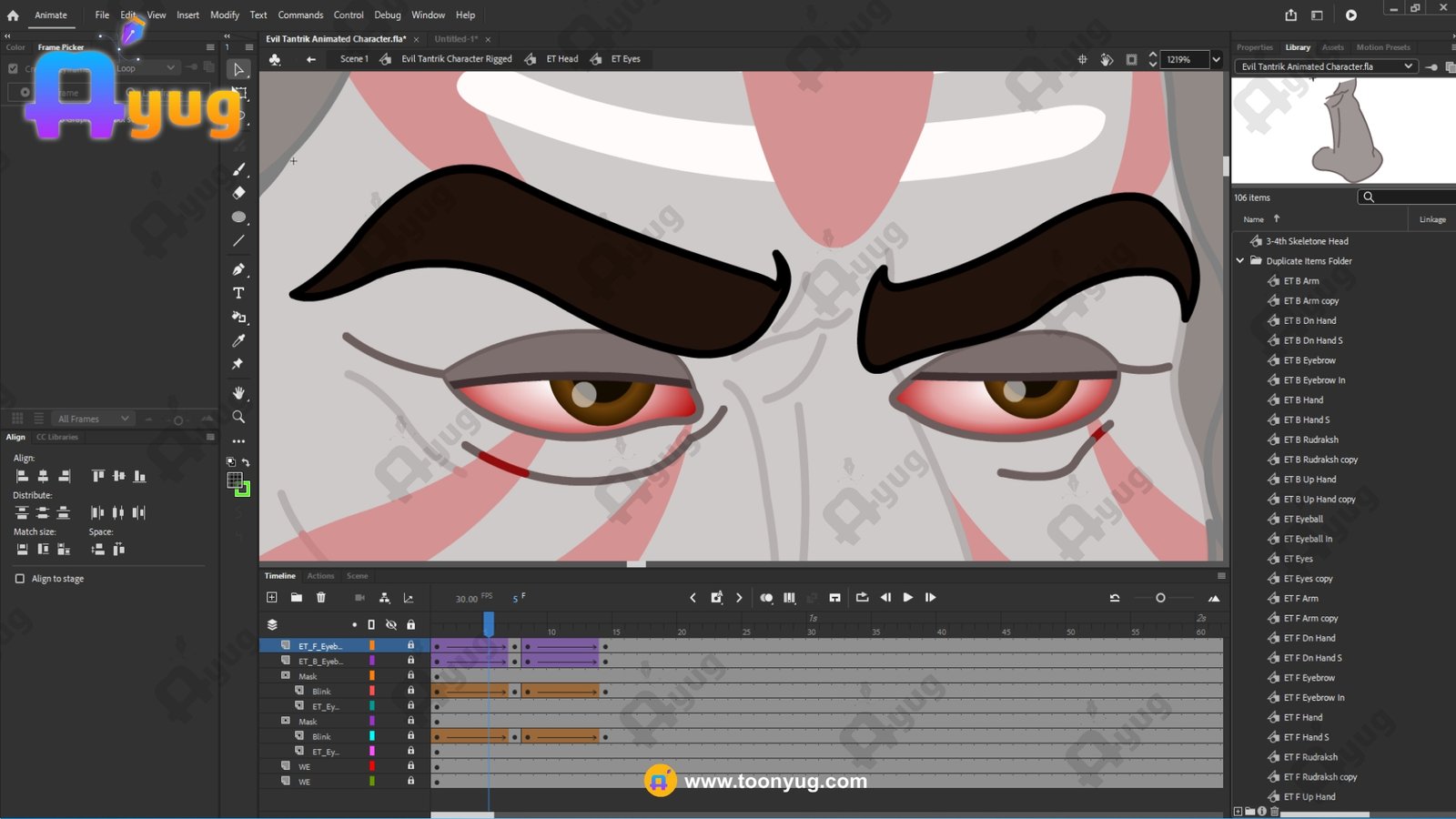
Task: Toggle hide all layers eye icon
Action: tap(391, 624)
